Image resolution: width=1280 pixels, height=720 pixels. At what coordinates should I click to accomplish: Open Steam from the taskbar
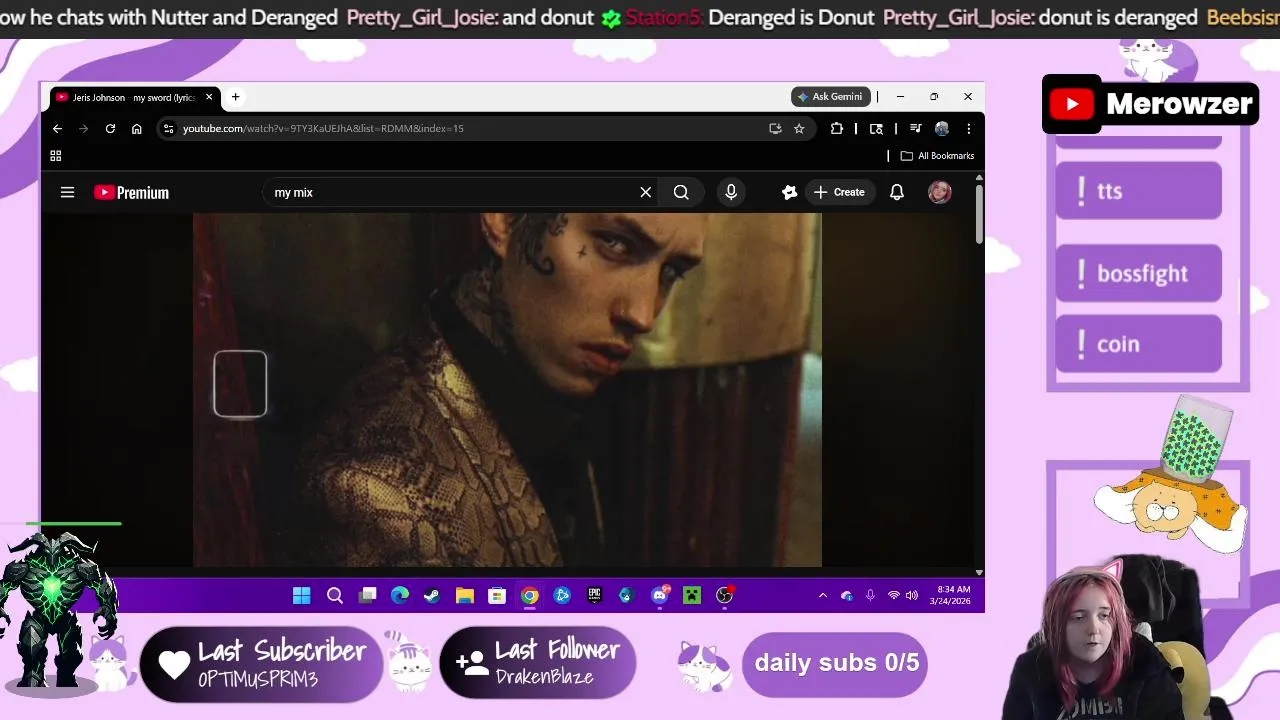tap(432, 596)
